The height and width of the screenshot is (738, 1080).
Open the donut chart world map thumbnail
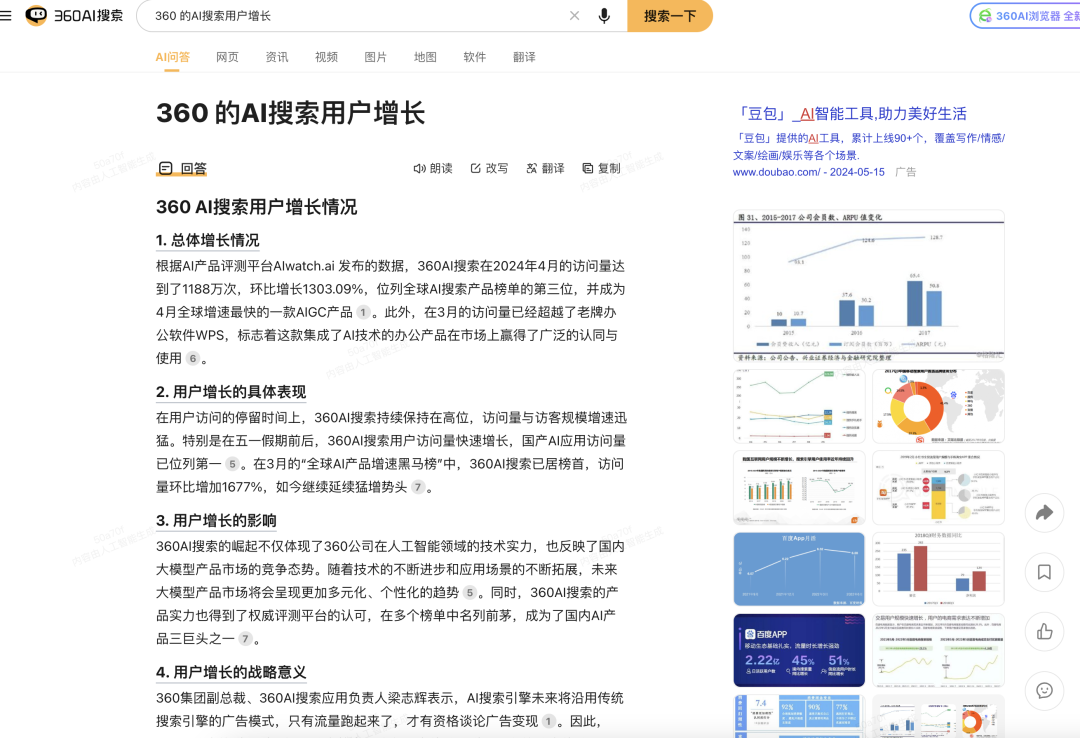click(938, 406)
